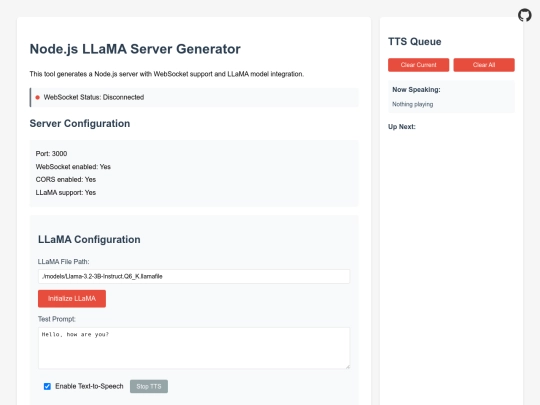Click the Stop TTS button
Screen dimensions: 540x405
coord(149,386)
